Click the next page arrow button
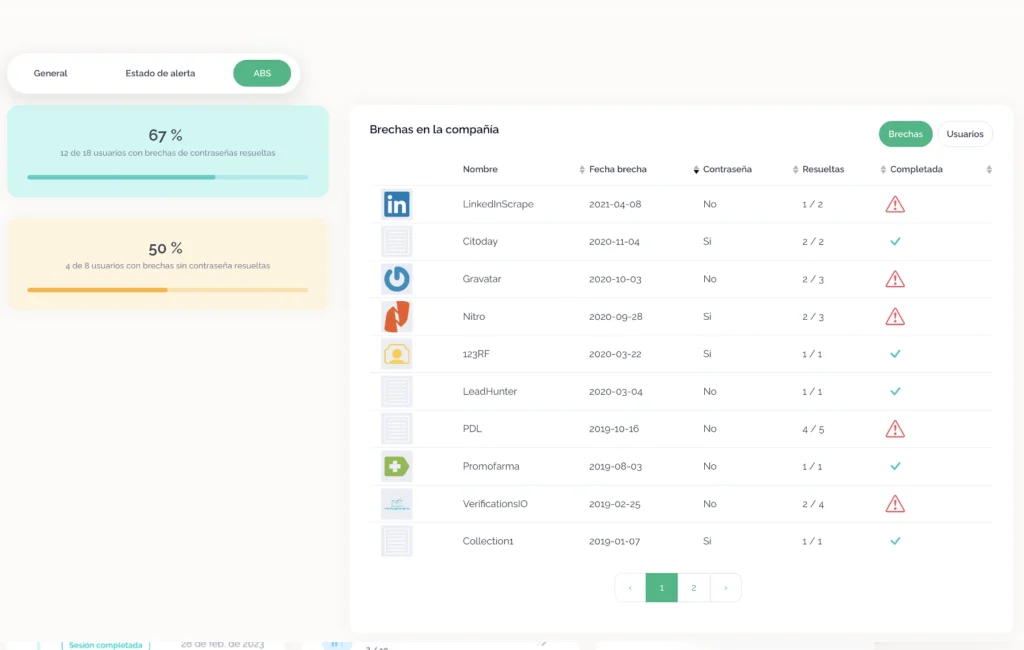 726,588
